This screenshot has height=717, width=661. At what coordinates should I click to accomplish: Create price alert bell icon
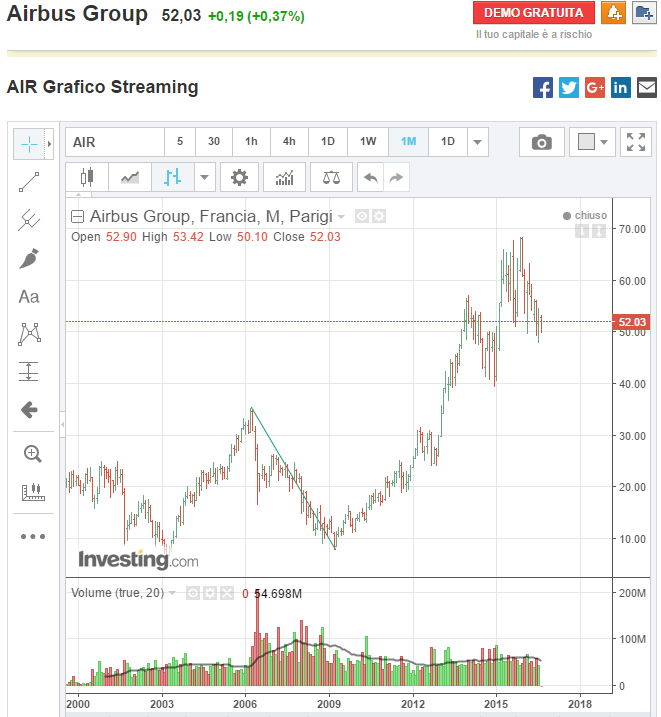613,12
